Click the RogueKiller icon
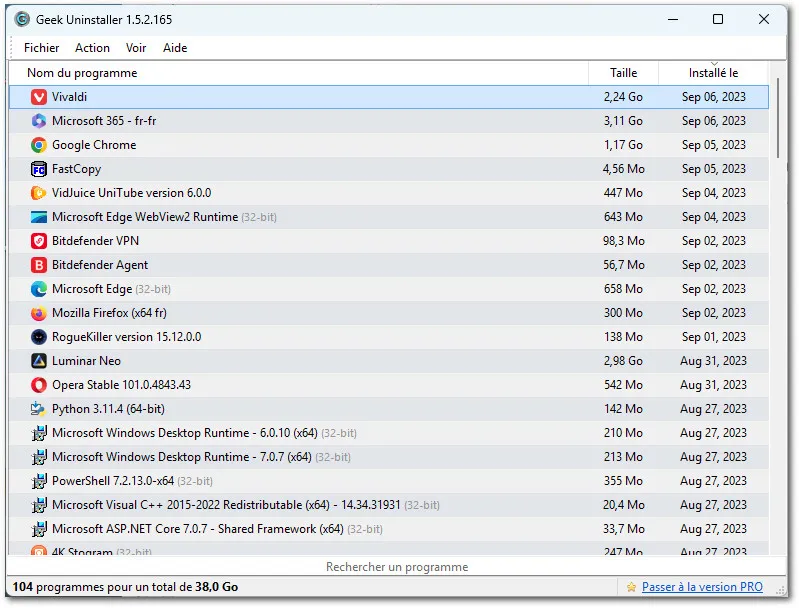Screen dimensions: 799x608 (39, 337)
